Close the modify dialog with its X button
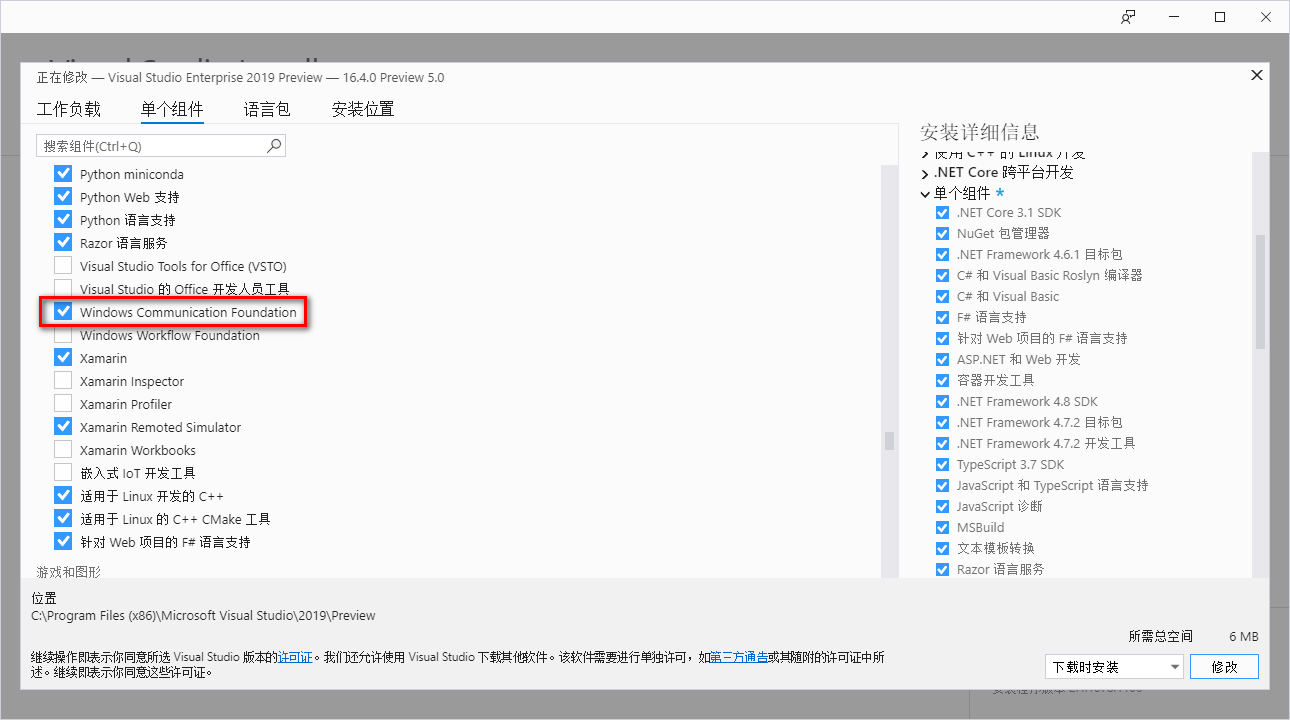Screen dimensions: 1290x720 click(1257, 75)
